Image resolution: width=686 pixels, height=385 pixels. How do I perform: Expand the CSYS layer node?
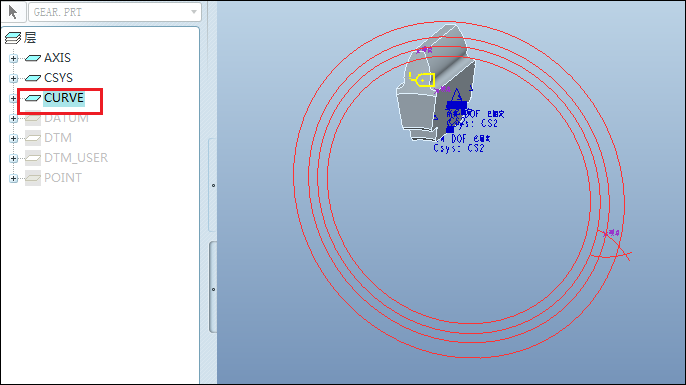pyautogui.click(x=13, y=78)
